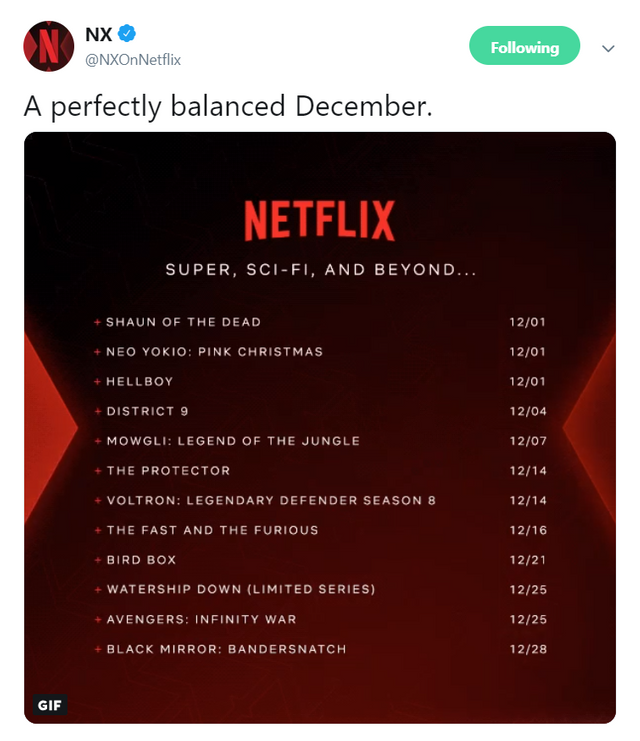Click the "Black Mirror: Bandersnatch" entry
The image size is (640, 741).
(x=226, y=649)
